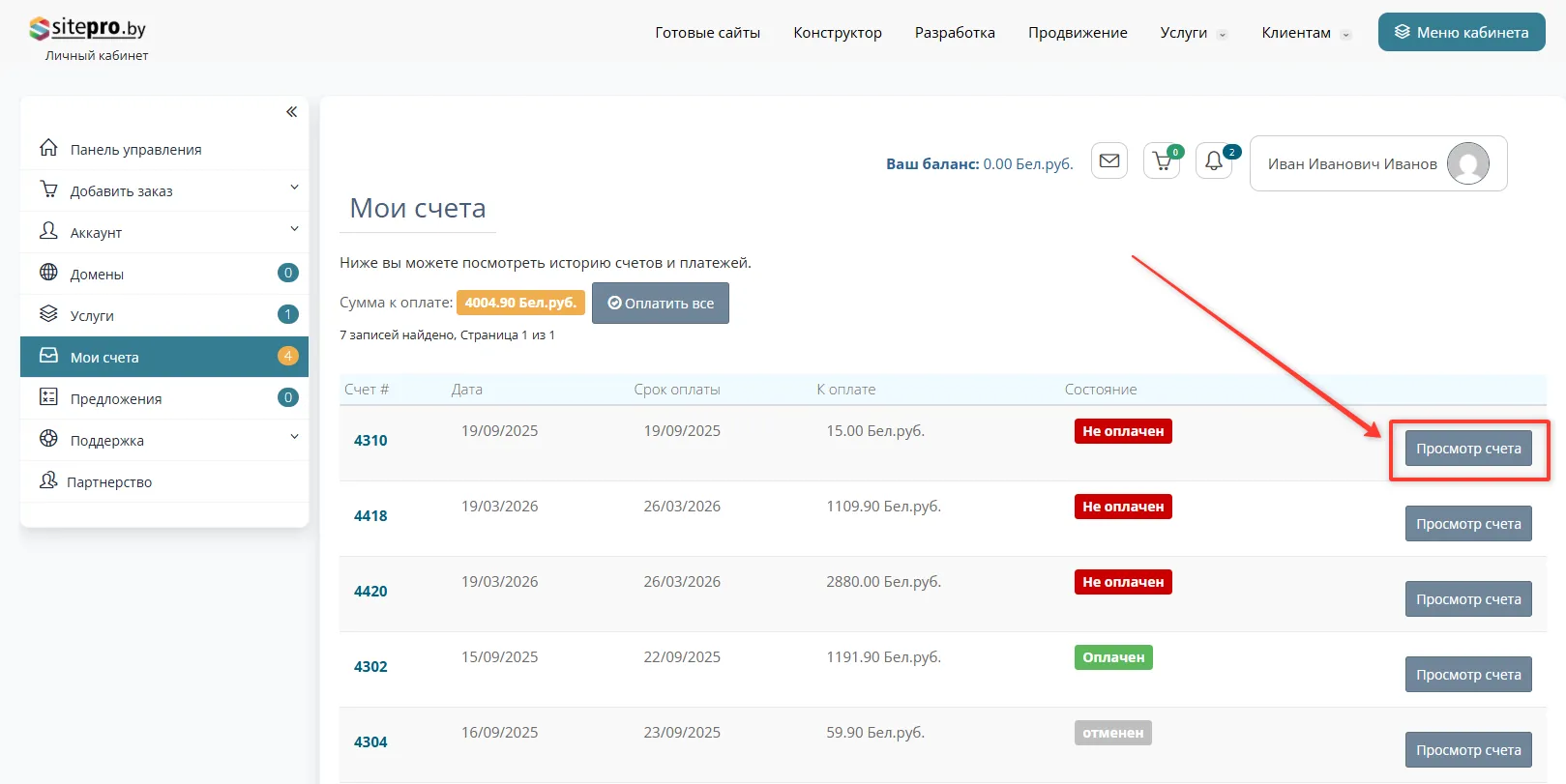
Task: Click the user avatar picture
Action: [1467, 163]
